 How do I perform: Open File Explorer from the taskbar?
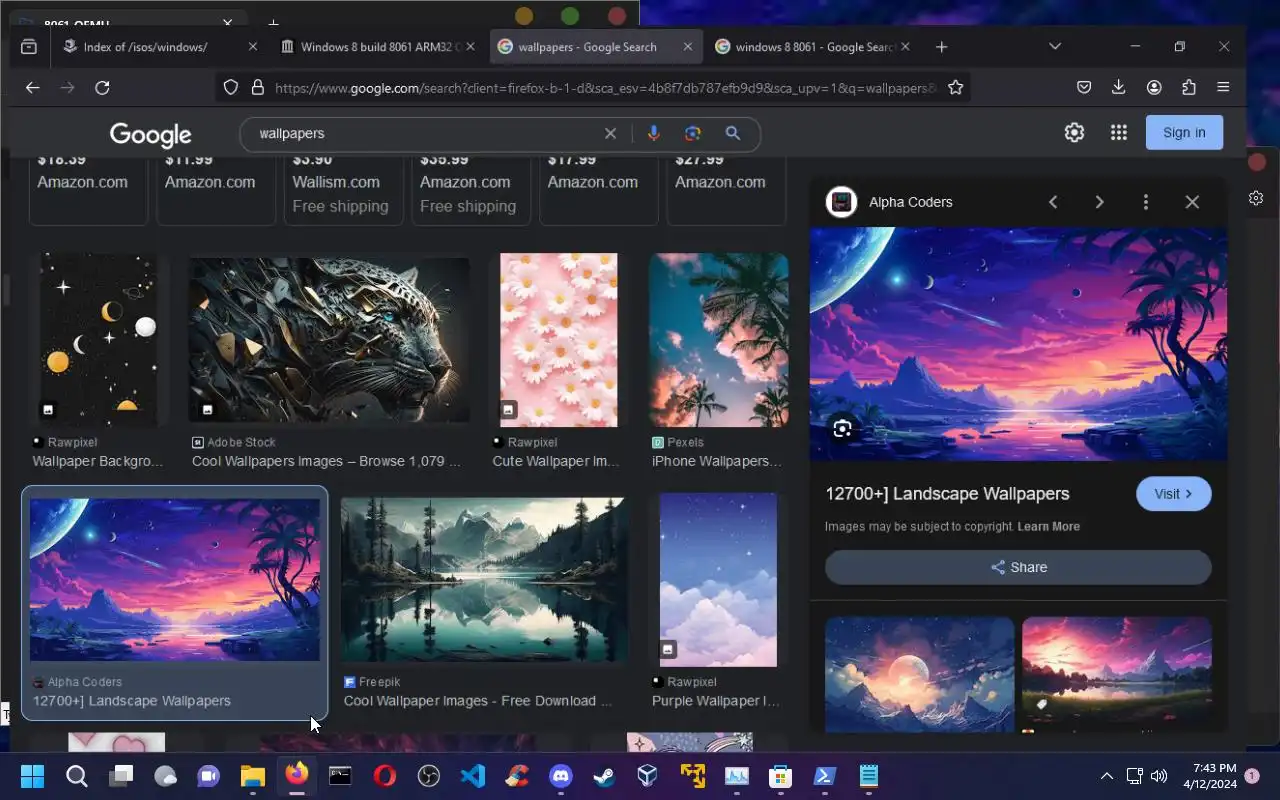pos(252,776)
